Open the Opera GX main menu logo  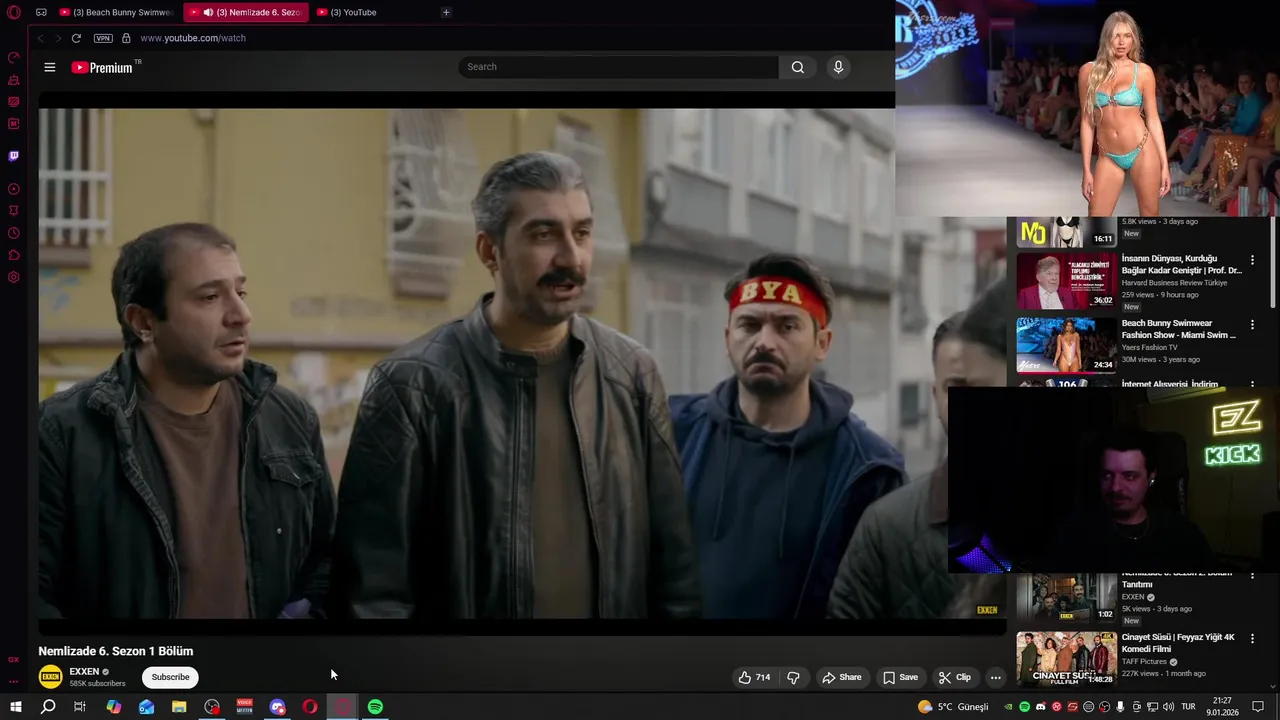(14, 12)
